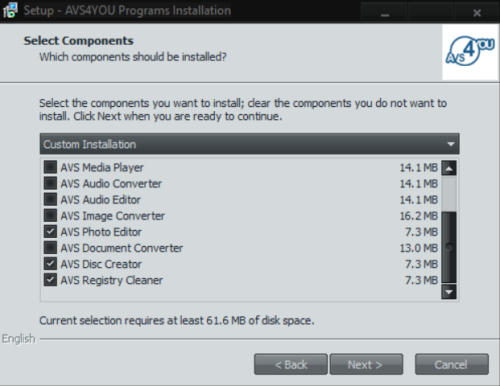Cancel the installation

(x=452, y=364)
